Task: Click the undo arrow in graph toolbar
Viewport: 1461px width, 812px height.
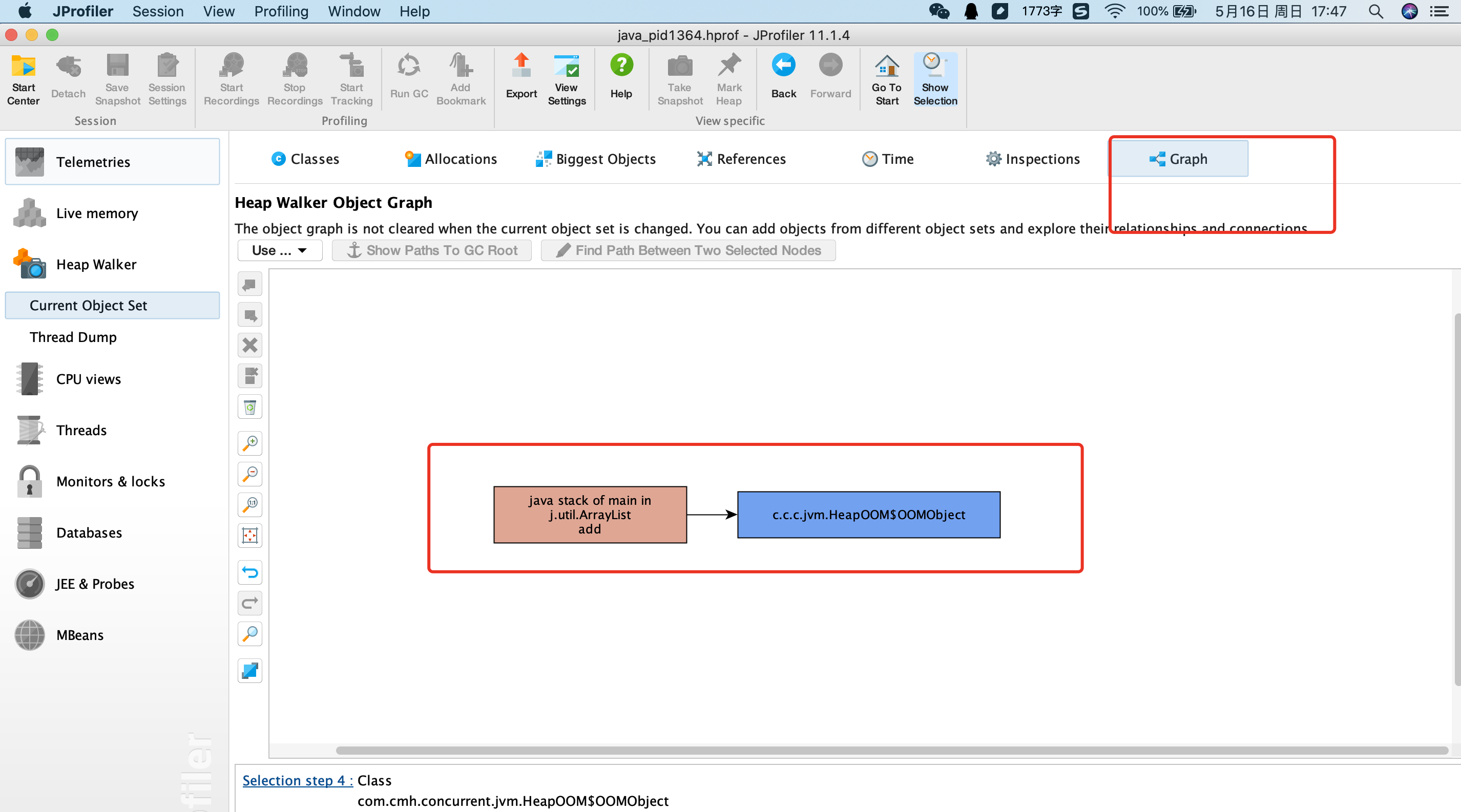Action: coord(249,572)
